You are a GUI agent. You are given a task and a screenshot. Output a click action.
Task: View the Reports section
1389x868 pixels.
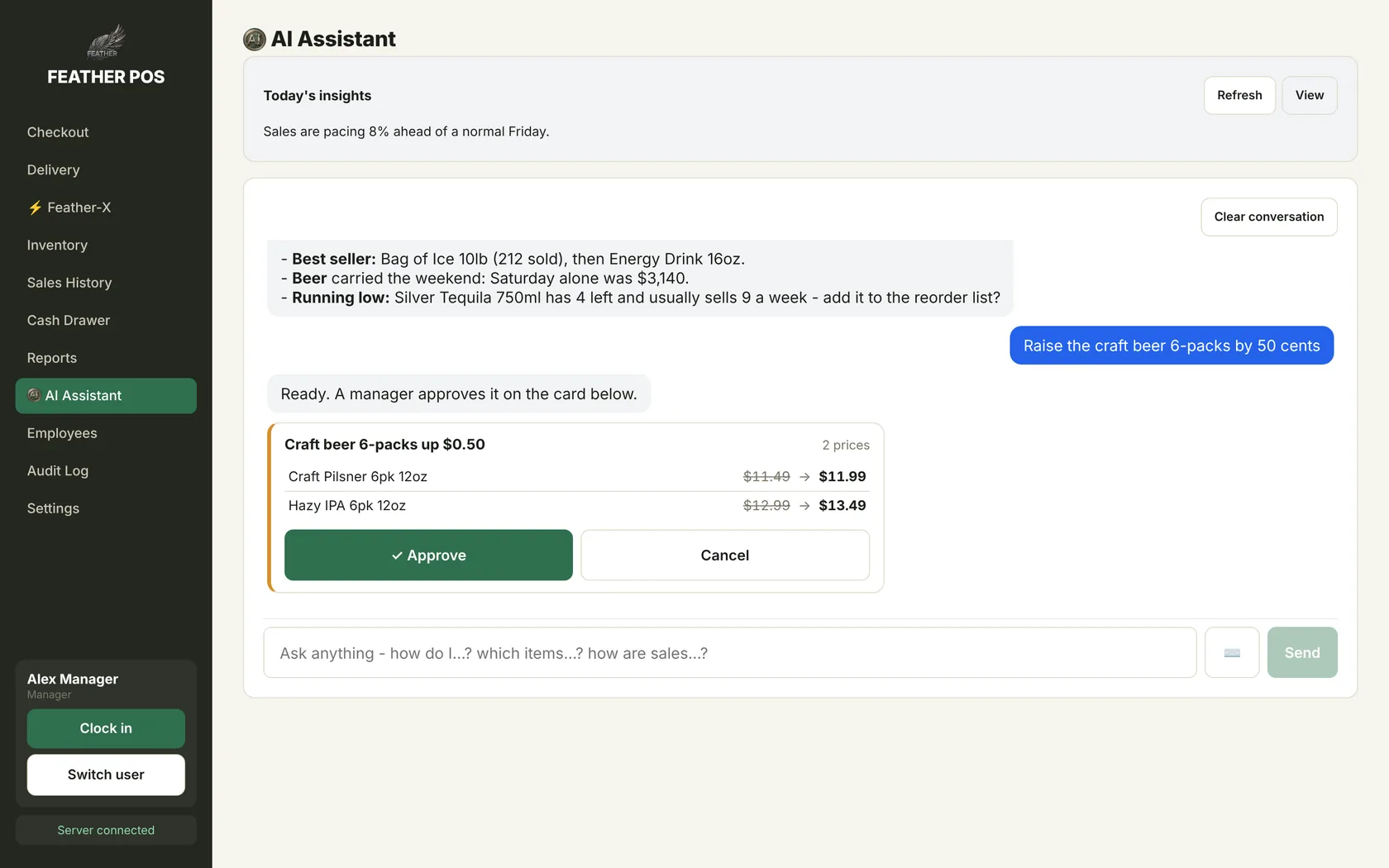[x=106, y=358]
